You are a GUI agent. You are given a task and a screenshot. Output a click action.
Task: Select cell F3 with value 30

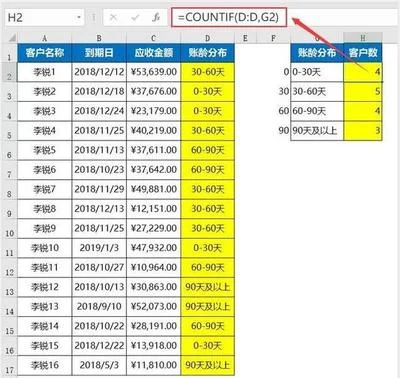[x=273, y=92]
